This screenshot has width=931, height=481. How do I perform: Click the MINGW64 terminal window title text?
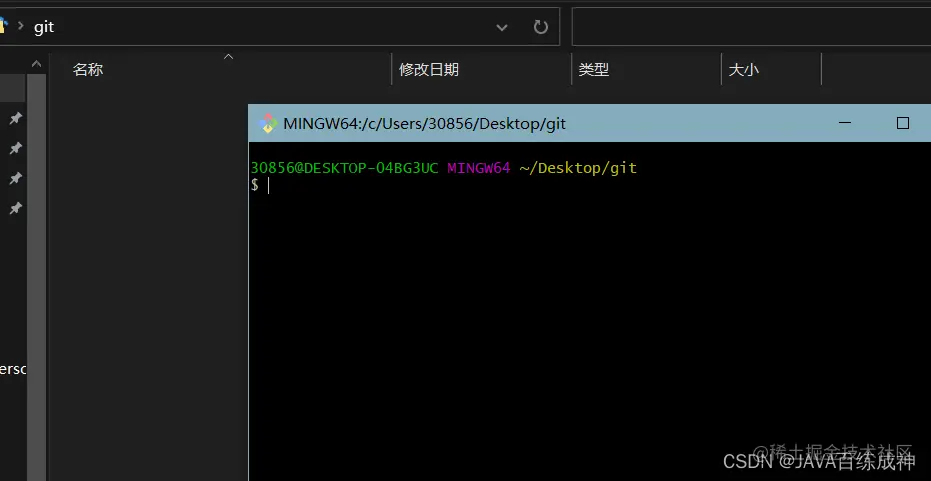pyautogui.click(x=425, y=124)
